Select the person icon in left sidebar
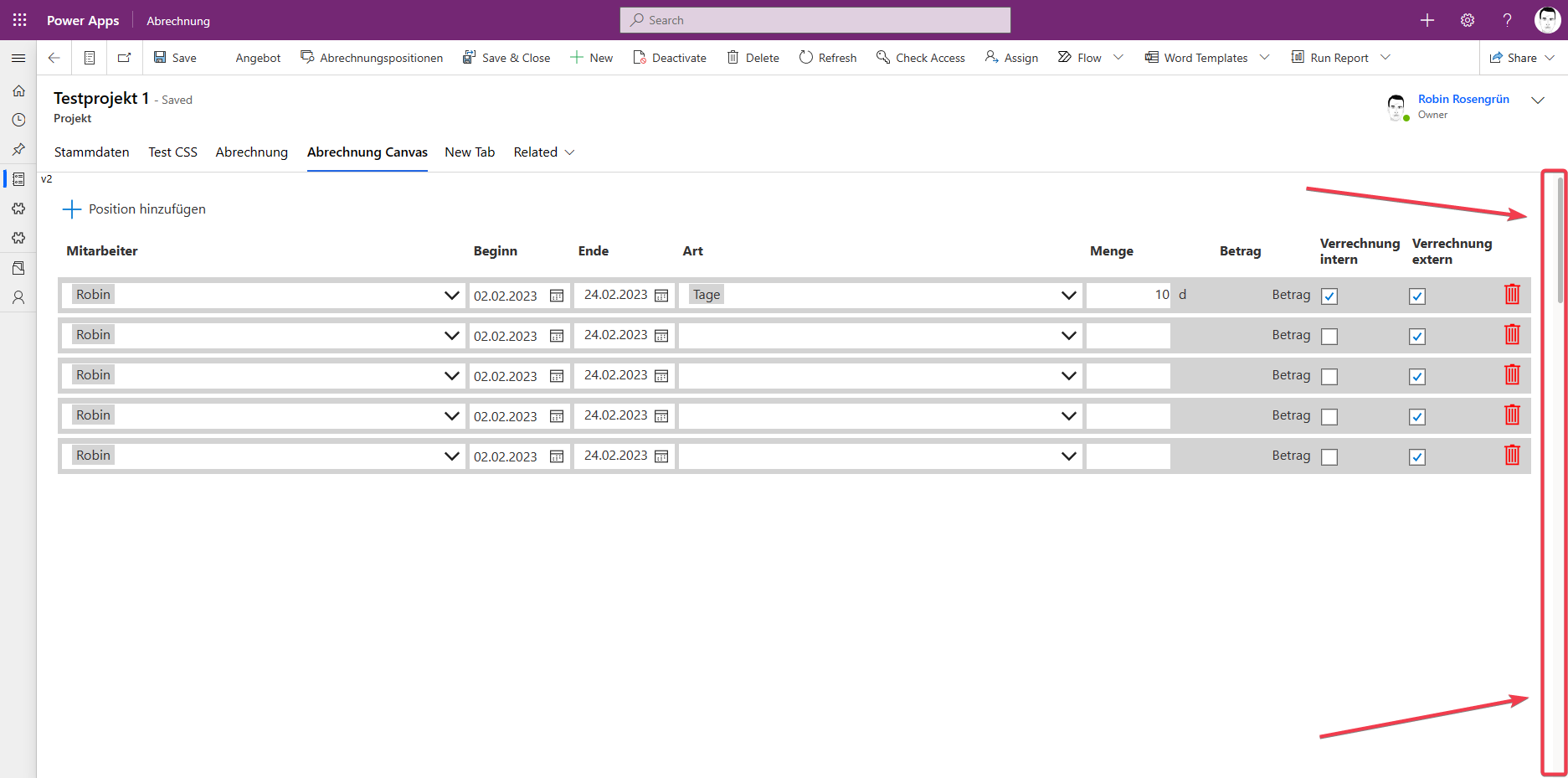Viewport: 1568px width, 778px height. 18,297
